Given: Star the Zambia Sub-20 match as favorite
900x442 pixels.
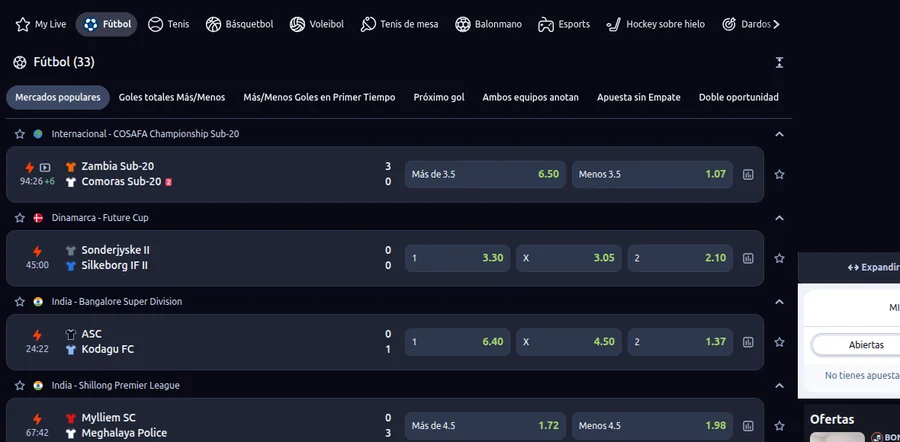Looking at the screenshot, I should (x=779, y=175).
